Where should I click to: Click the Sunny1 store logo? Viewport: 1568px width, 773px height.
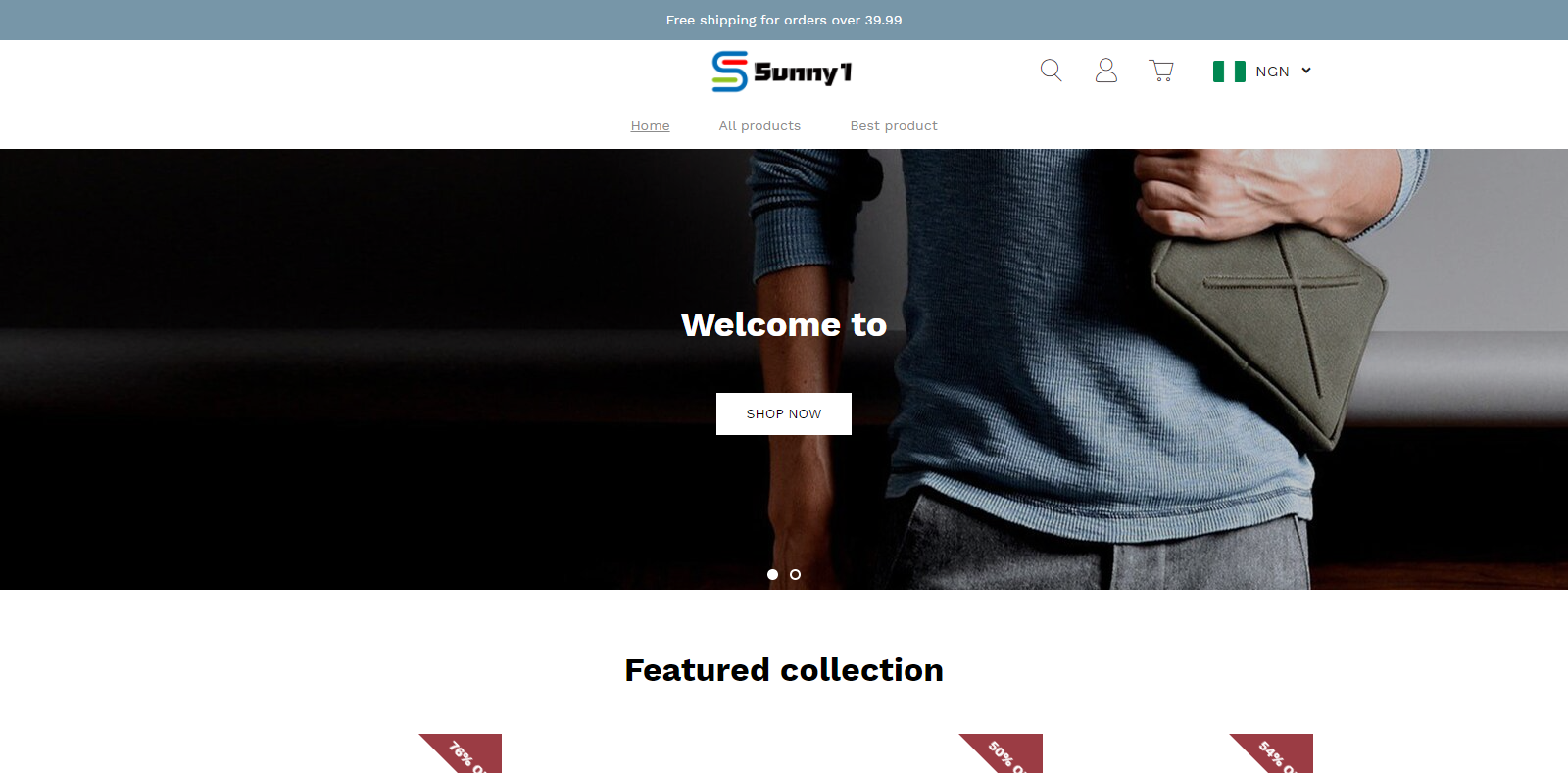pyautogui.click(x=782, y=72)
